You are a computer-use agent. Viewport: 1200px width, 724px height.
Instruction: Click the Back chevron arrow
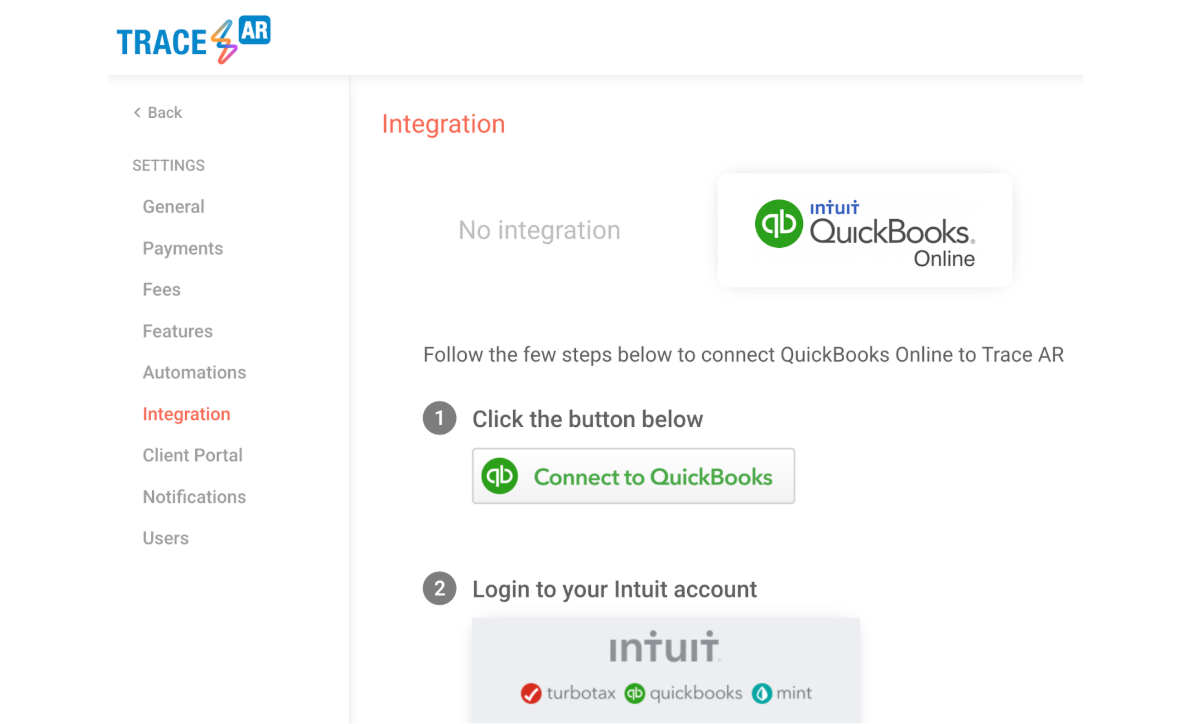[x=137, y=113]
